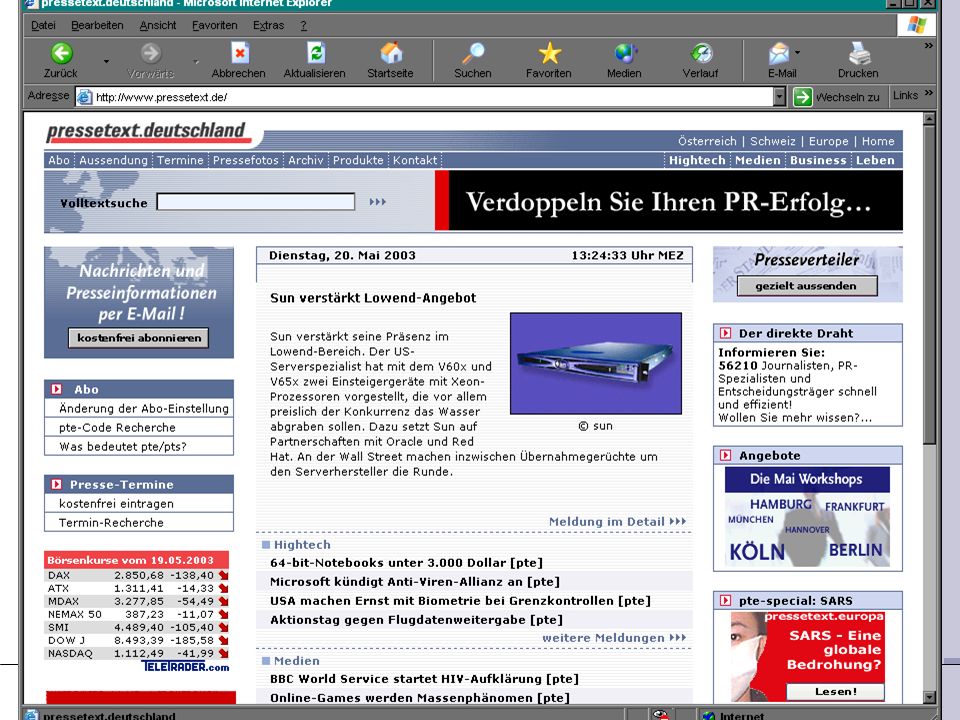Viewport: 960px width, 720px height.
Task: Read Microsoft kündigt Anti-Viren-Allianz an article
Action: [415, 582]
